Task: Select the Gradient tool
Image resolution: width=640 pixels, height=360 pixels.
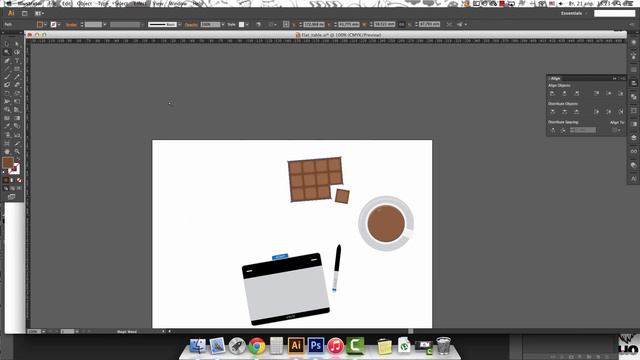Action: tap(17, 118)
